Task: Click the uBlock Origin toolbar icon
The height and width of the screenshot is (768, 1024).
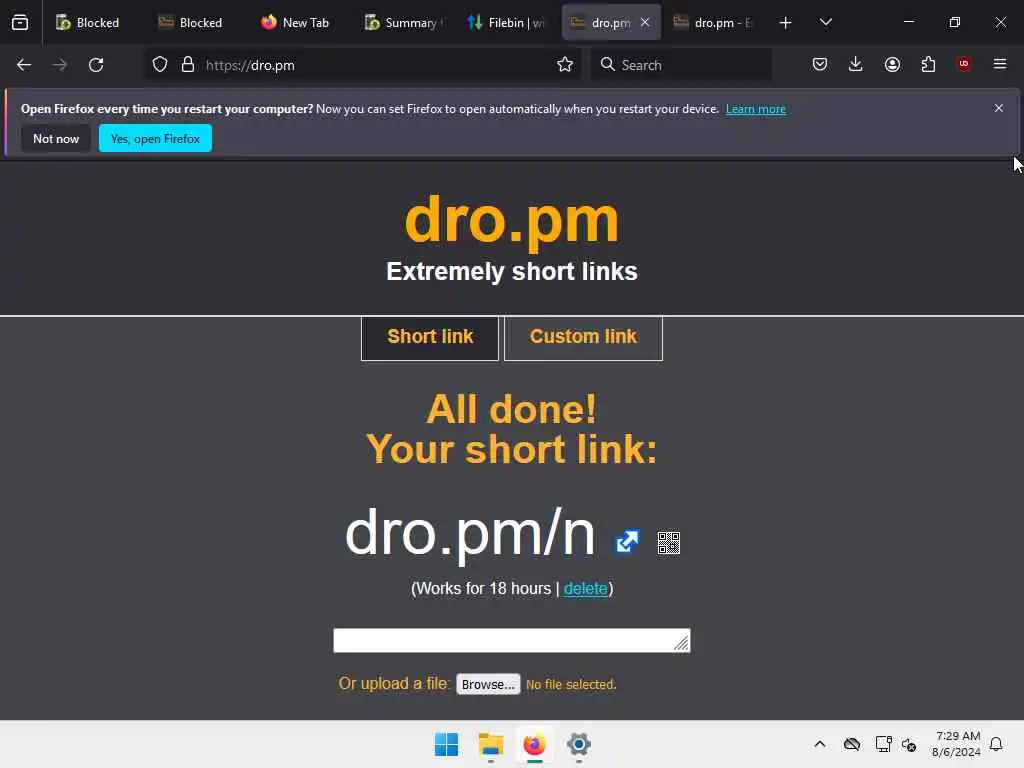Action: pos(964,64)
